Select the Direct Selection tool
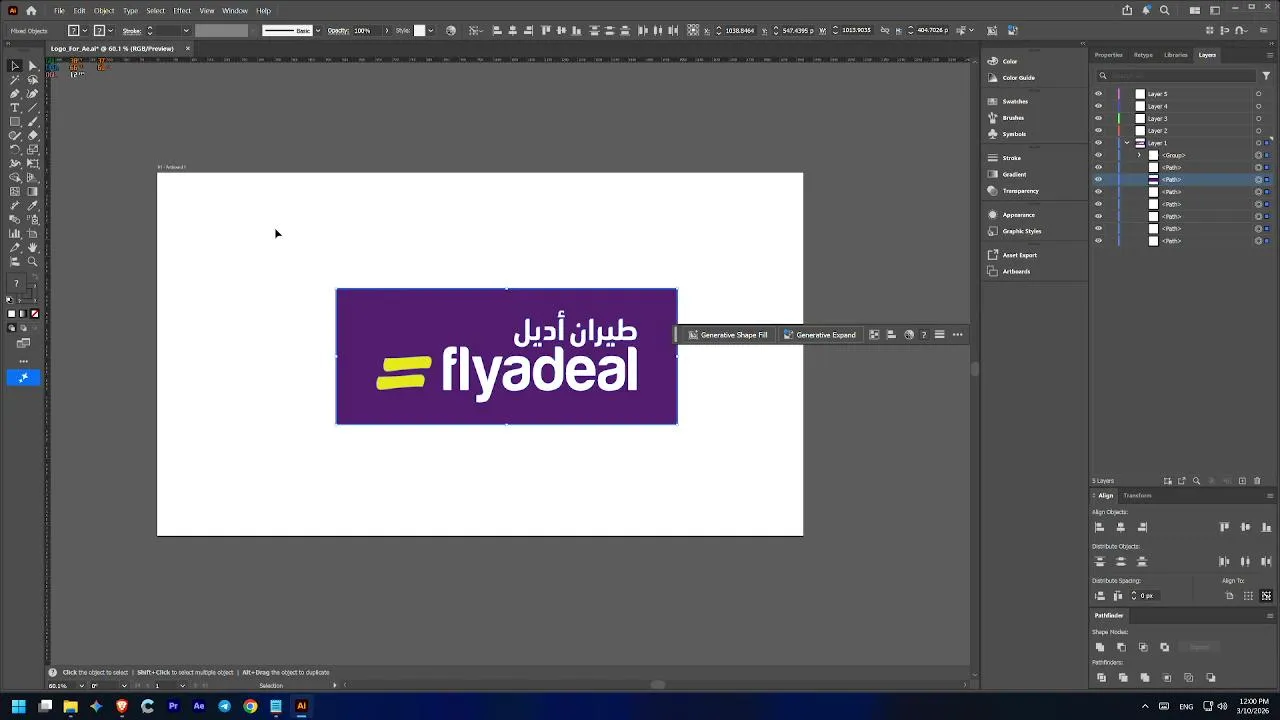The height and width of the screenshot is (720, 1280). pyautogui.click(x=32, y=65)
